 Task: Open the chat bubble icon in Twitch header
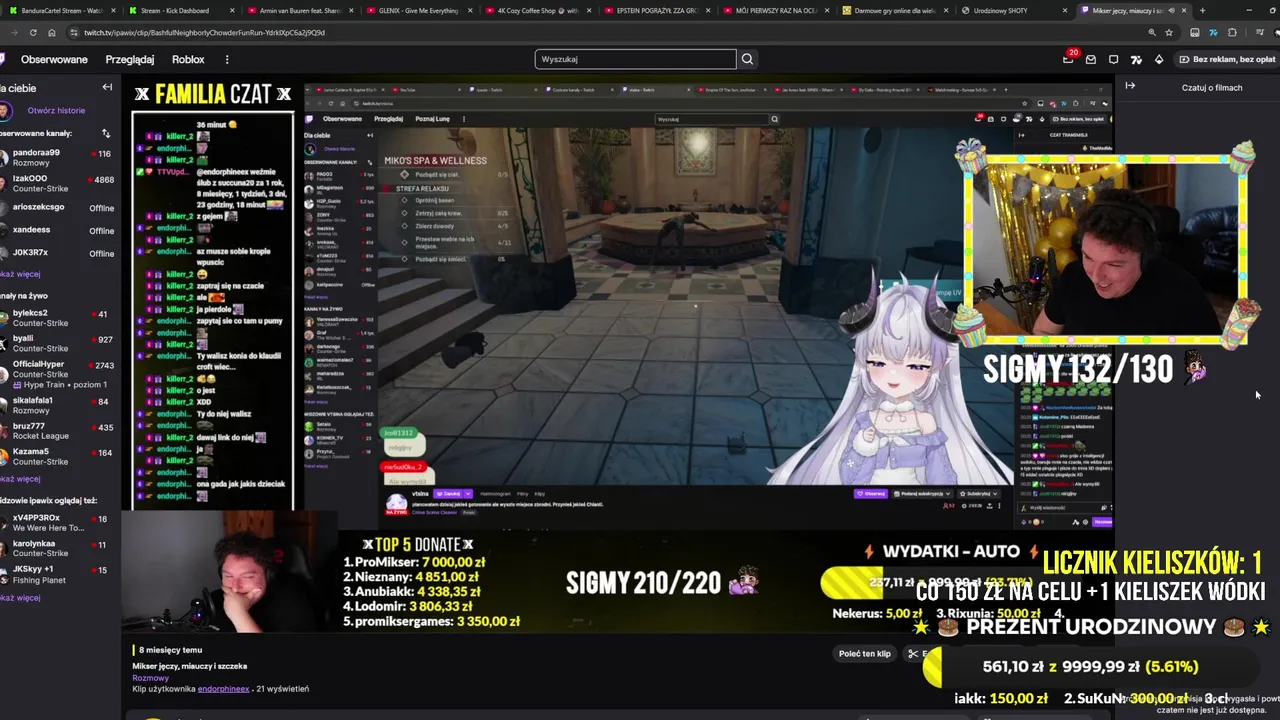tap(1113, 59)
